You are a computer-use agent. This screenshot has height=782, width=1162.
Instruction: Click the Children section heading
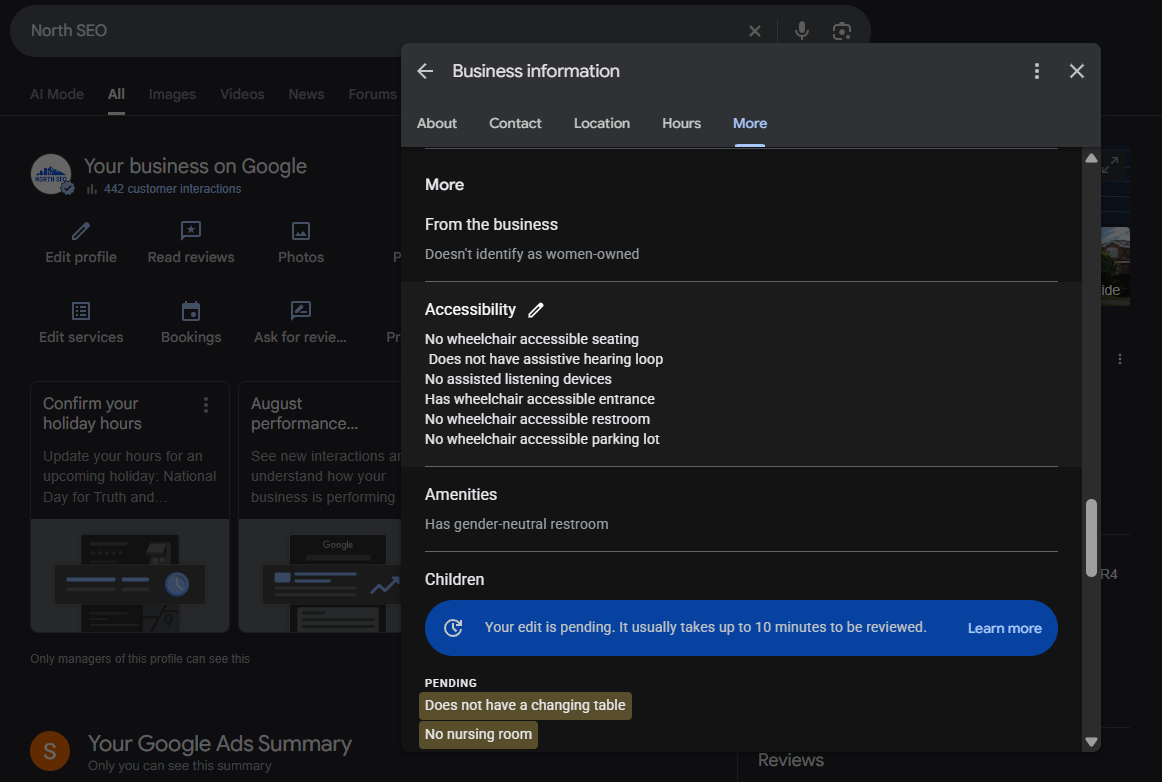454,580
